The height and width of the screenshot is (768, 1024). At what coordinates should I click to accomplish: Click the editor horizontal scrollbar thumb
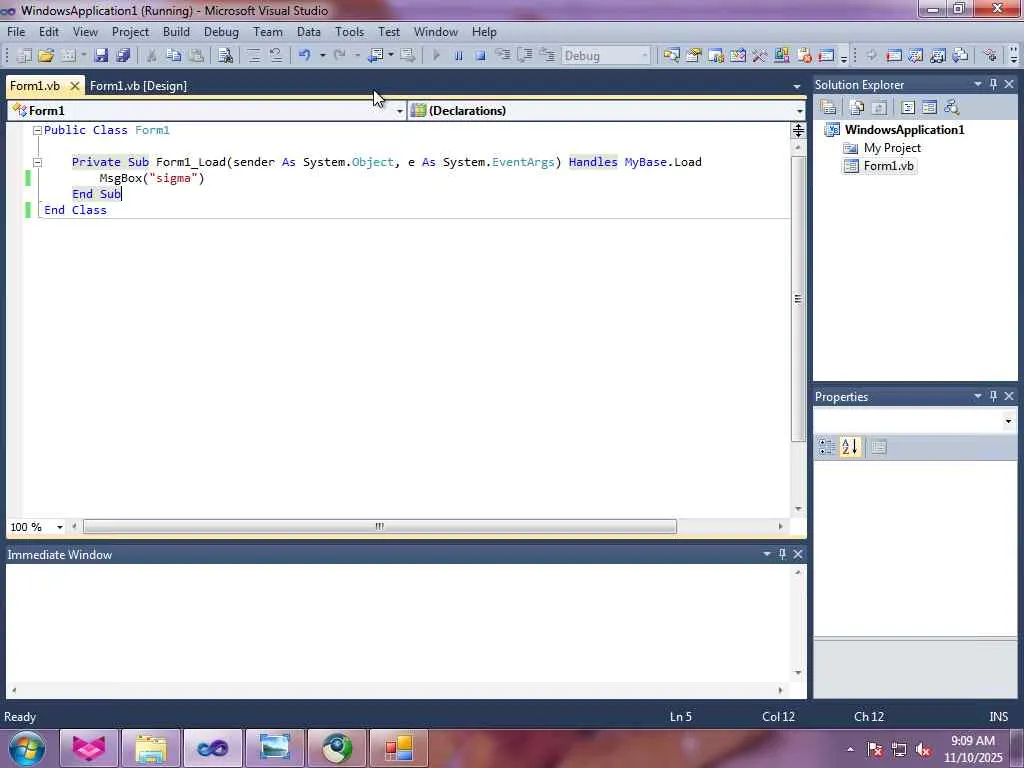(x=379, y=526)
